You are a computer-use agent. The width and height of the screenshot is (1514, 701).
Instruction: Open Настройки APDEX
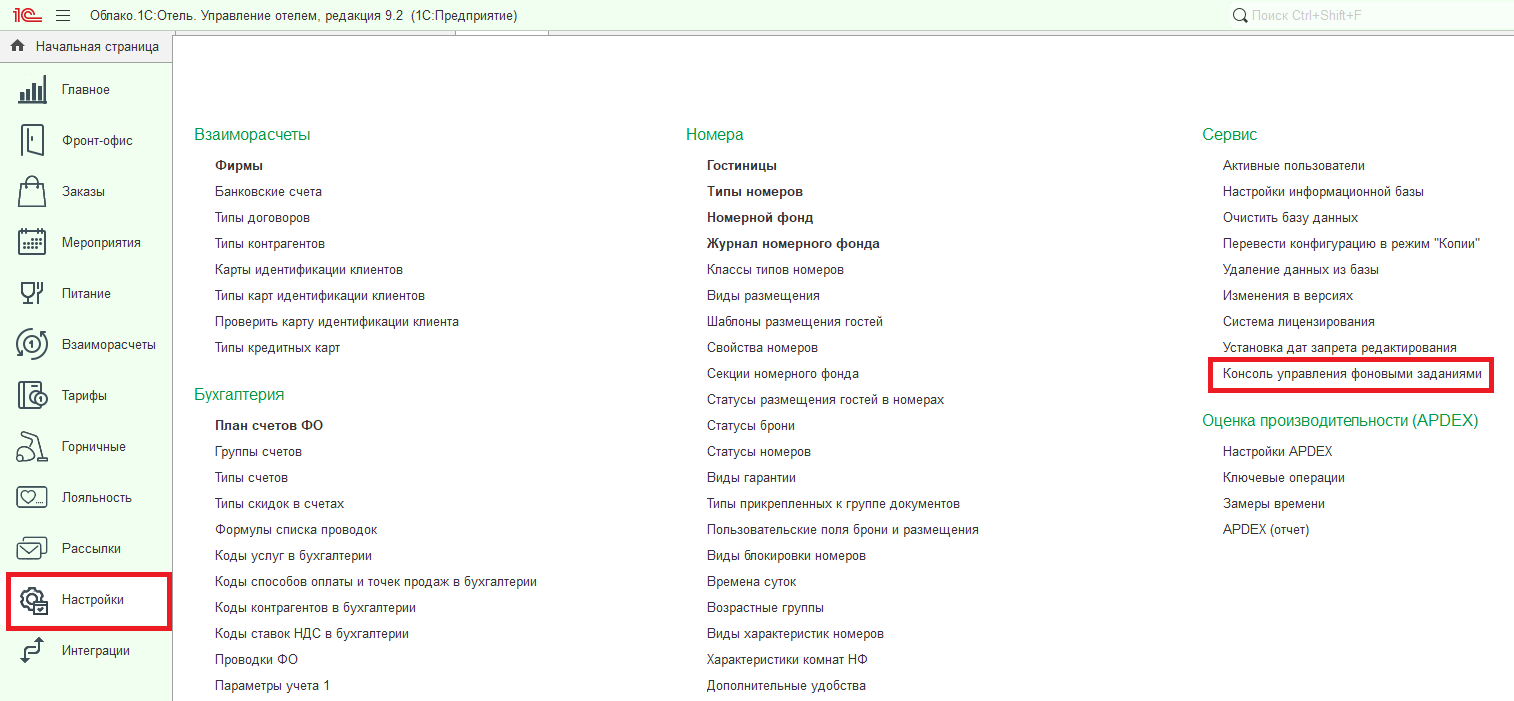(x=1278, y=451)
